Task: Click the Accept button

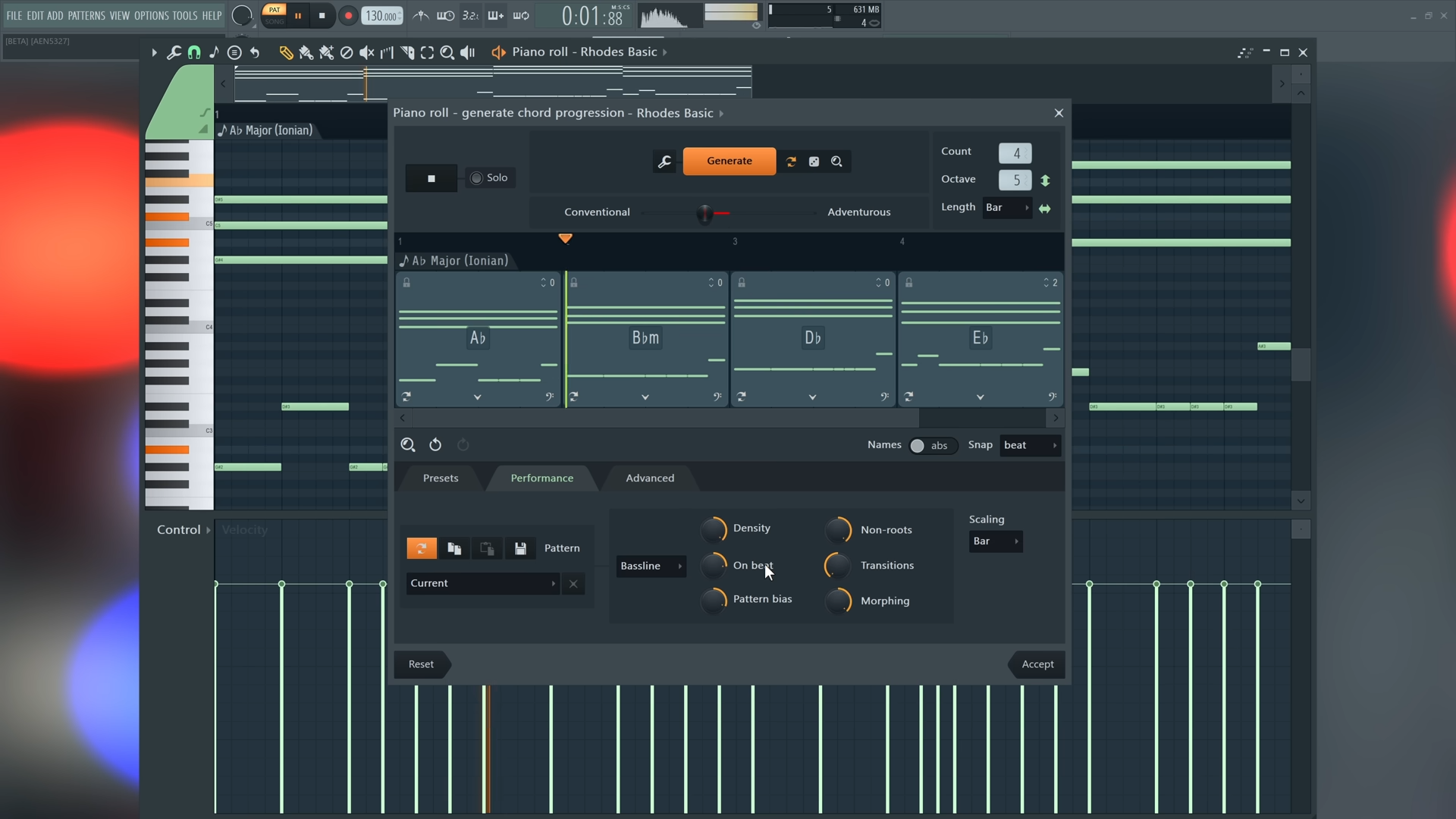Action: pyautogui.click(x=1037, y=664)
